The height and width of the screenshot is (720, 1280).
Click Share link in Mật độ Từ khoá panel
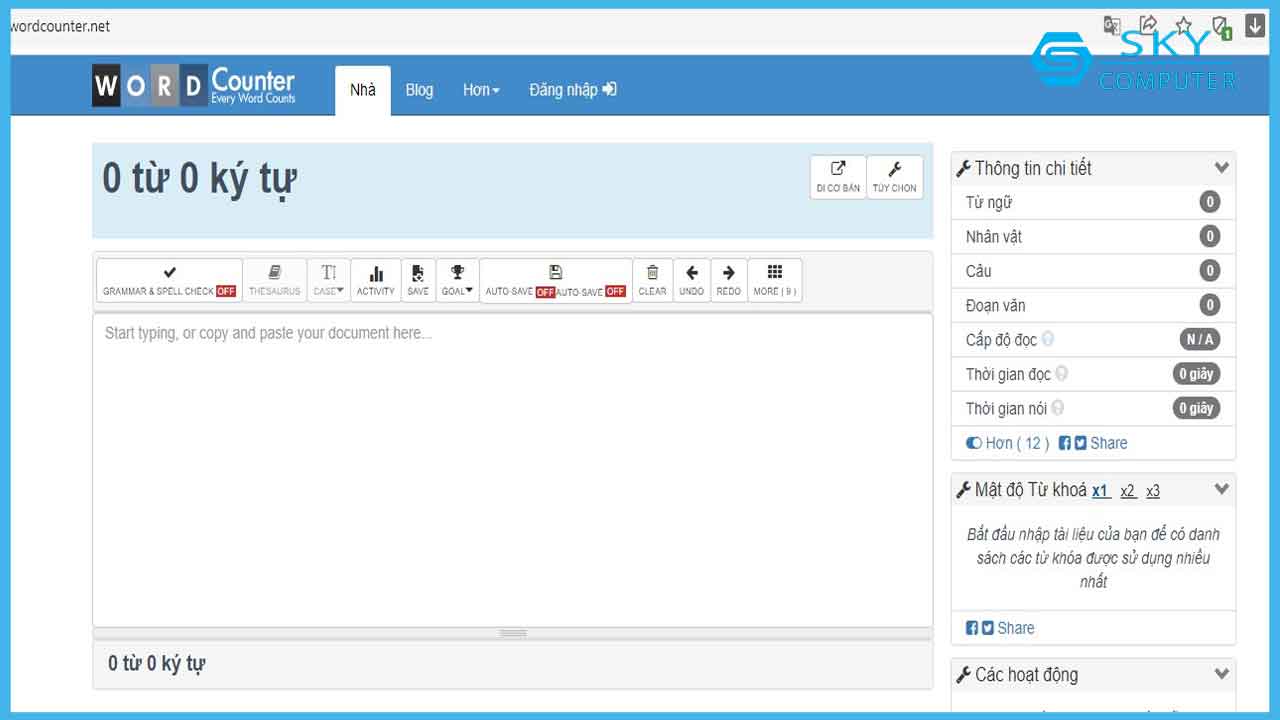1016,628
